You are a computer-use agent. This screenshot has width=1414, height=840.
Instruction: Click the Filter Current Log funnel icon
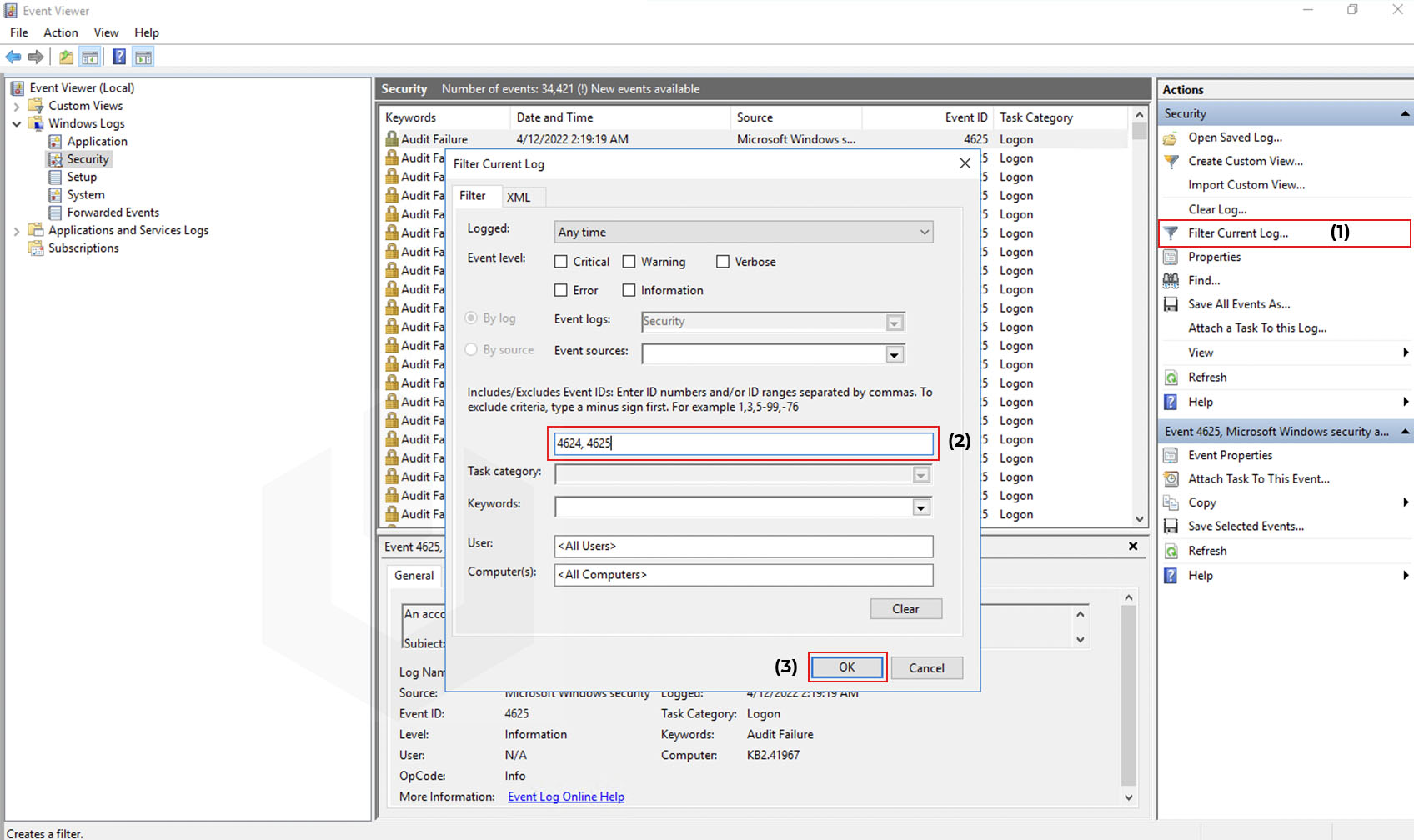(1171, 232)
